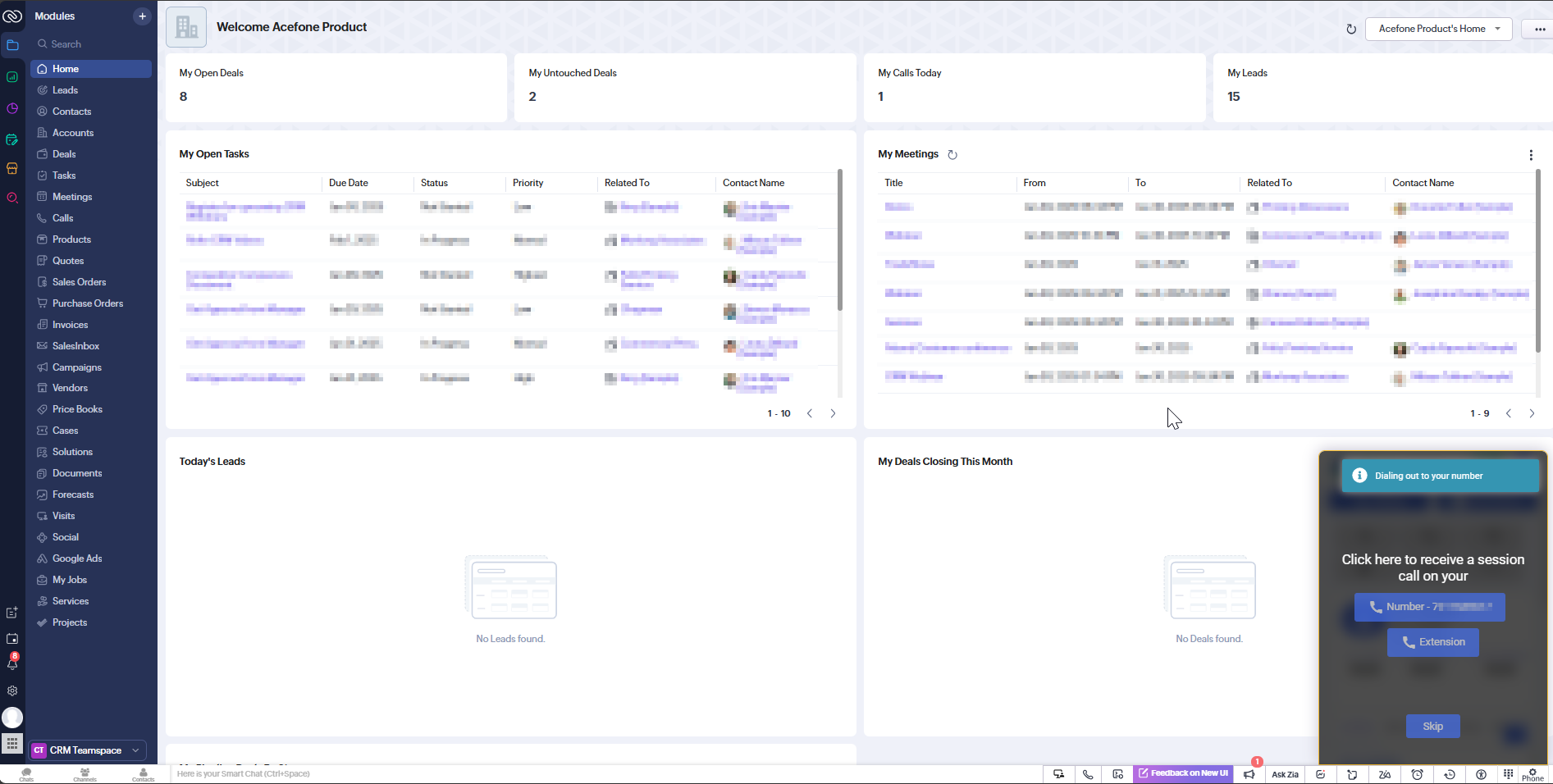Click the phone call icon in bottom bar
Image resolution: width=1553 pixels, height=784 pixels.
point(1088,774)
